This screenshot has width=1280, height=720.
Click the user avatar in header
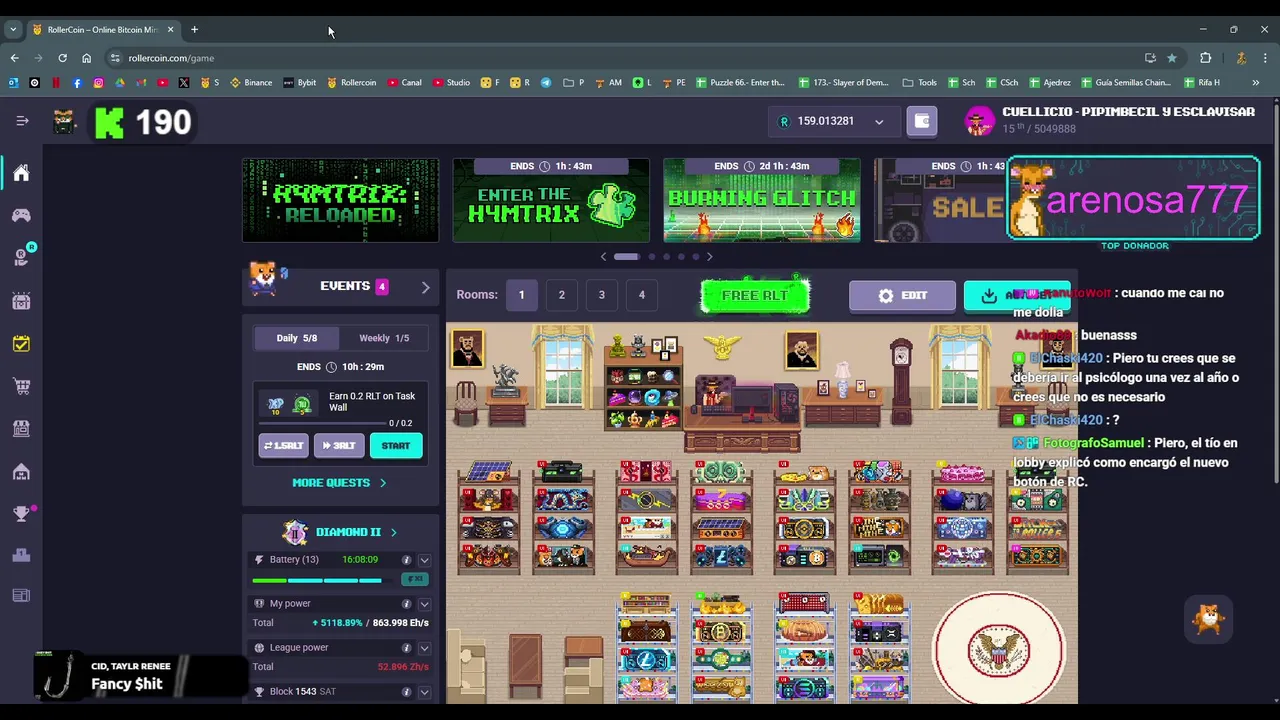pyautogui.click(x=979, y=121)
